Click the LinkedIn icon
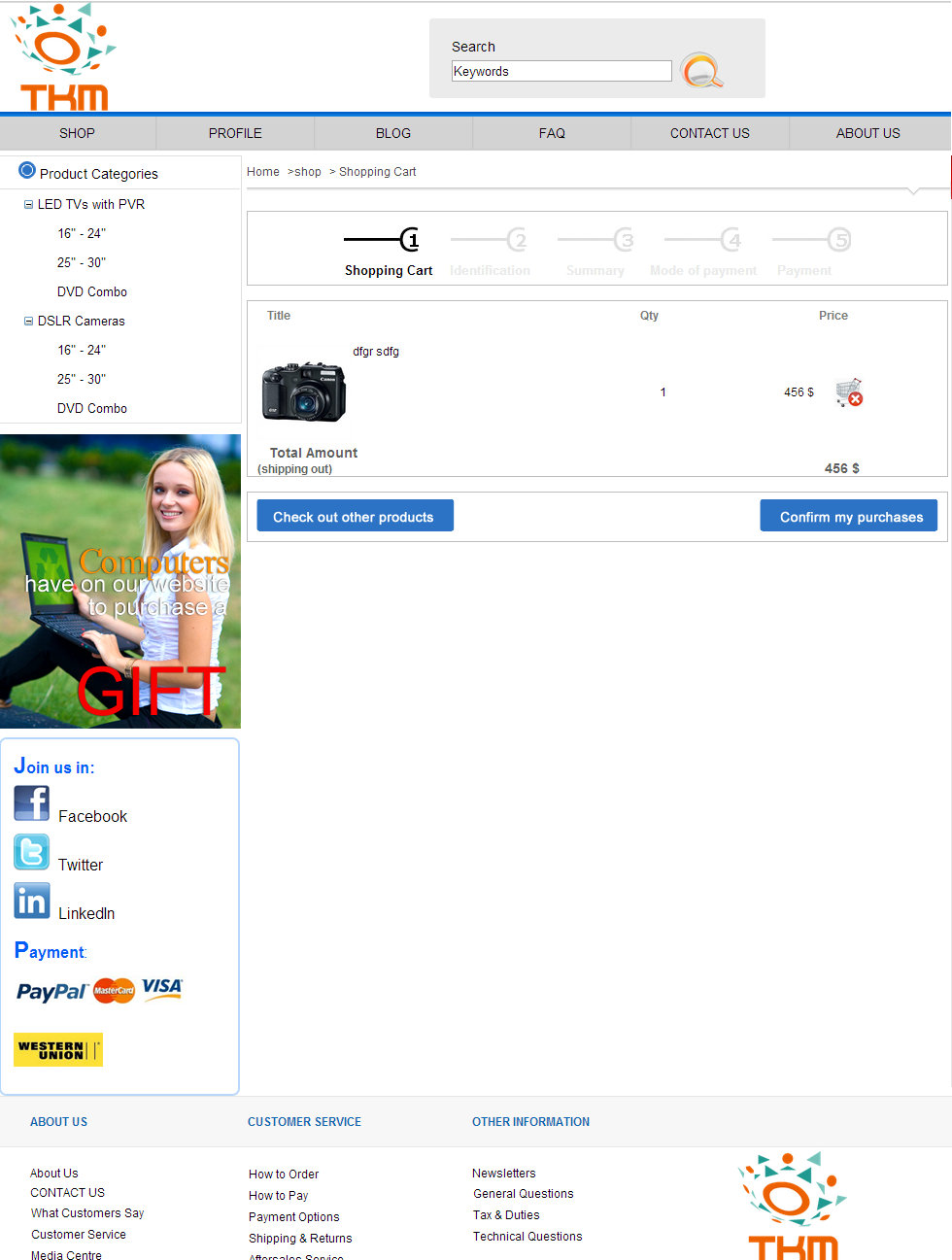The width and height of the screenshot is (952, 1260). [x=31, y=901]
